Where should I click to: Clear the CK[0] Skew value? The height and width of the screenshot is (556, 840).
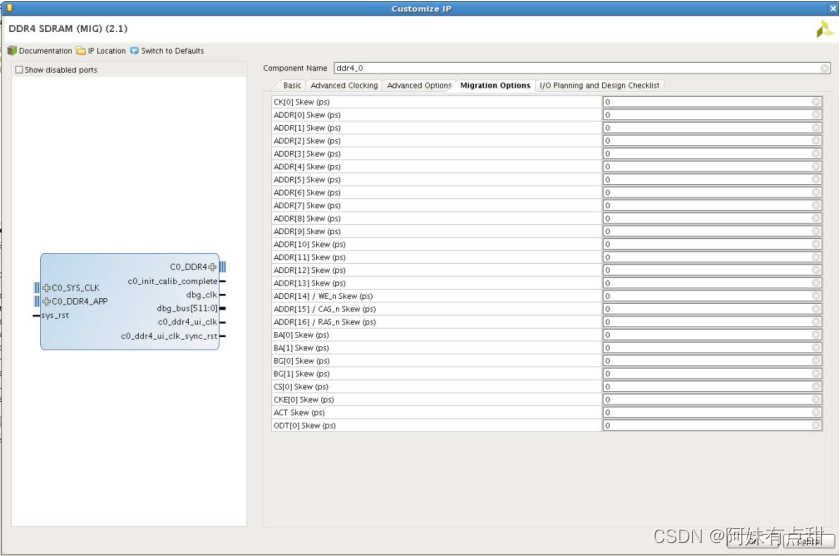(815, 102)
